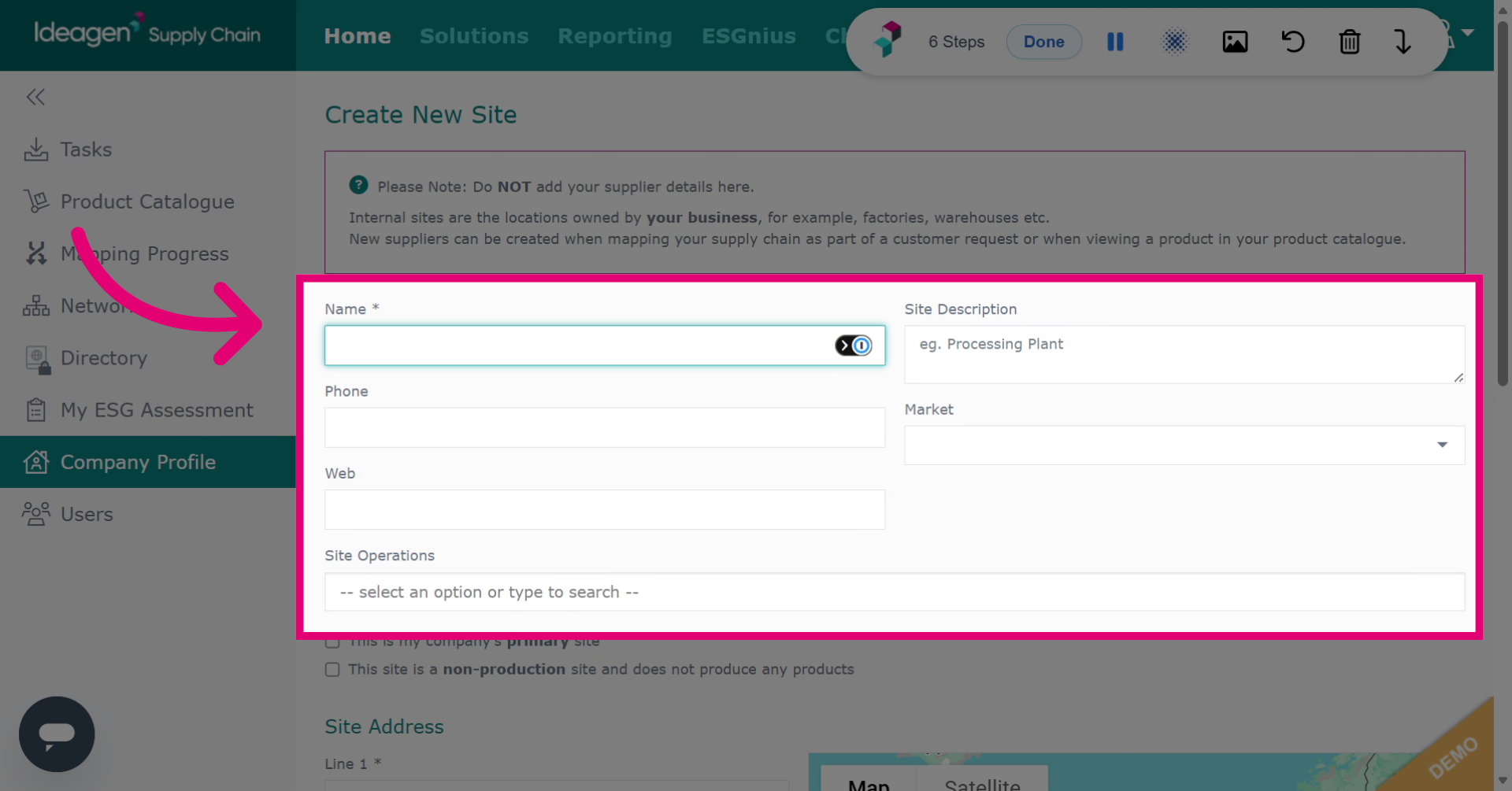
Task: Click the undo arrow icon in recorder toolbar
Action: coord(1292,42)
